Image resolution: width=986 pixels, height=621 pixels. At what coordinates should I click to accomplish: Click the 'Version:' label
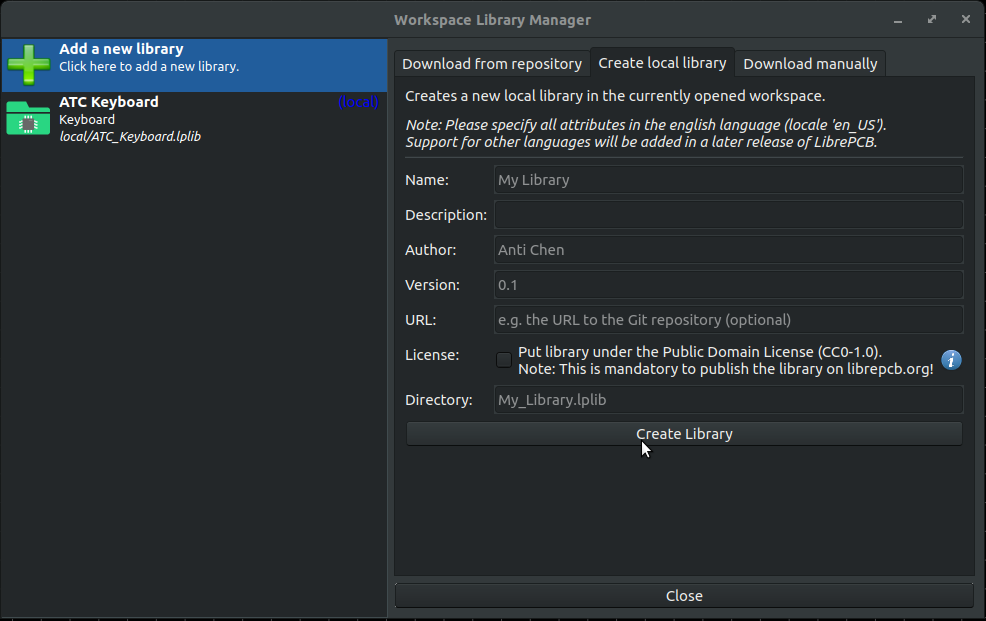click(433, 285)
